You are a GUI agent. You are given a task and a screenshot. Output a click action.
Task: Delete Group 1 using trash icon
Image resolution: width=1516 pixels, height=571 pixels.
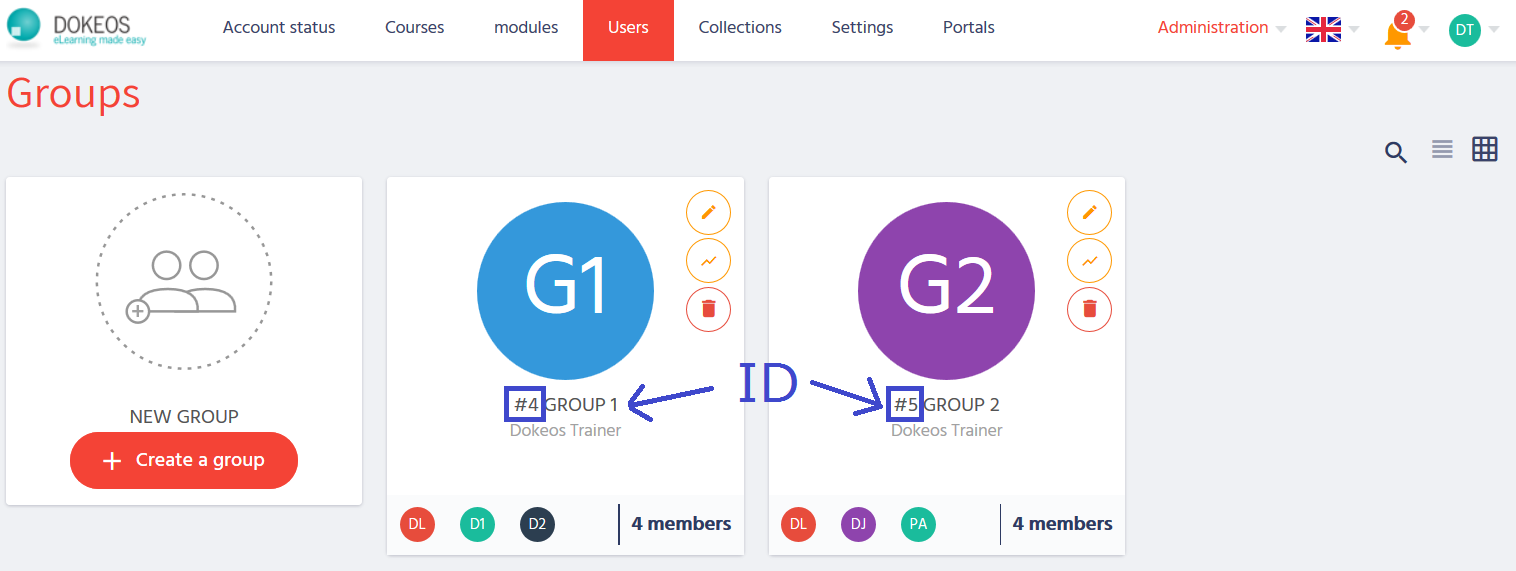(708, 309)
